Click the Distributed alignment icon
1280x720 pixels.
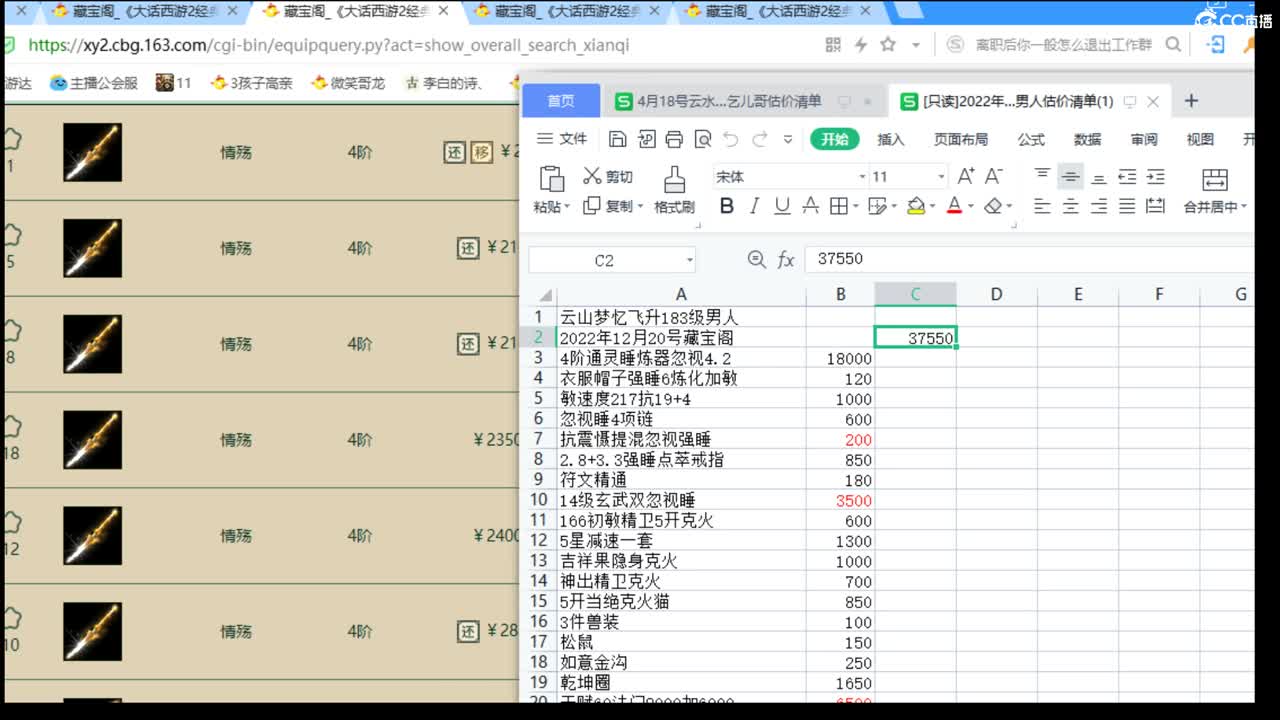1155,206
